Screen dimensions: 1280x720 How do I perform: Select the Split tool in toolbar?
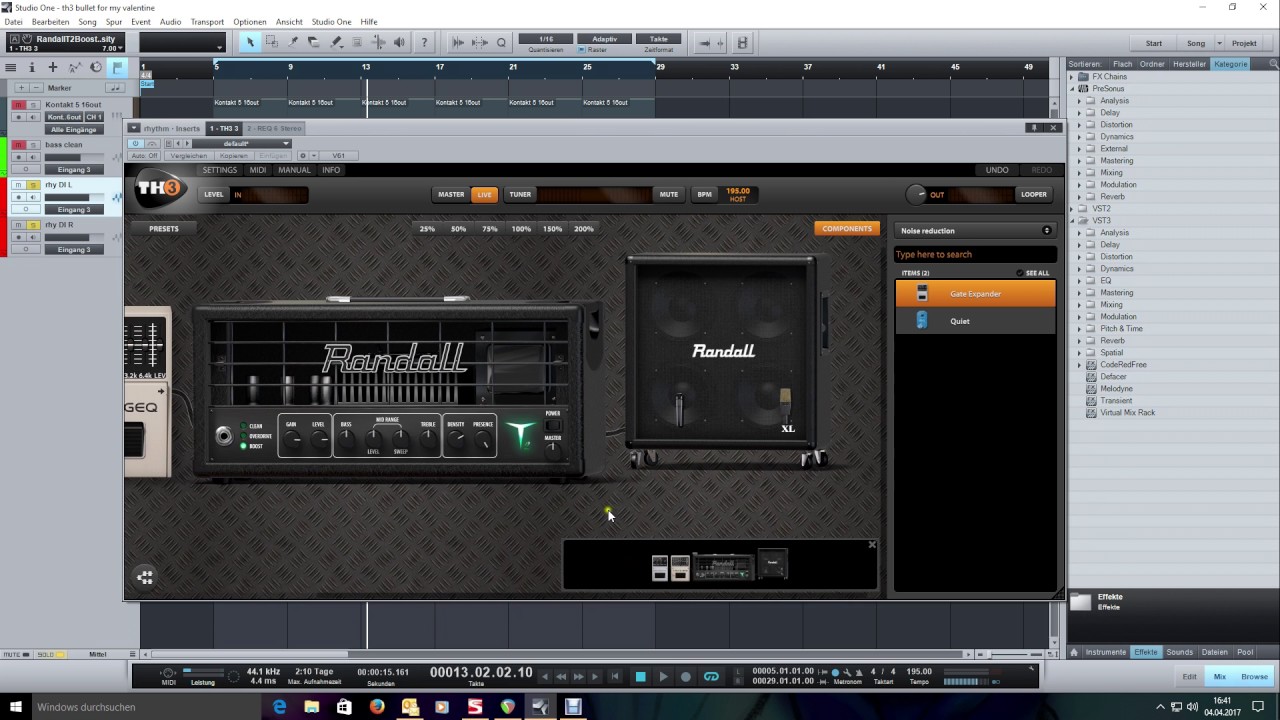pos(293,42)
